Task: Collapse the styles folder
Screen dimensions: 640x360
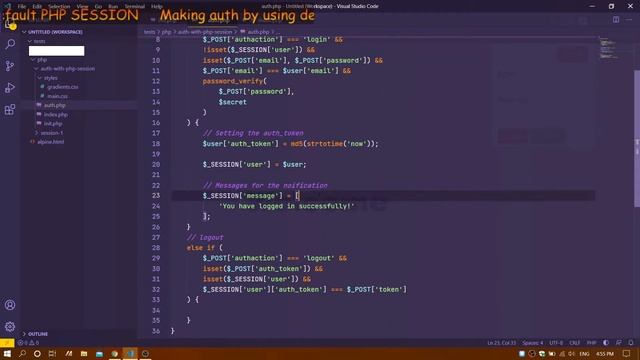Action: click(48, 78)
